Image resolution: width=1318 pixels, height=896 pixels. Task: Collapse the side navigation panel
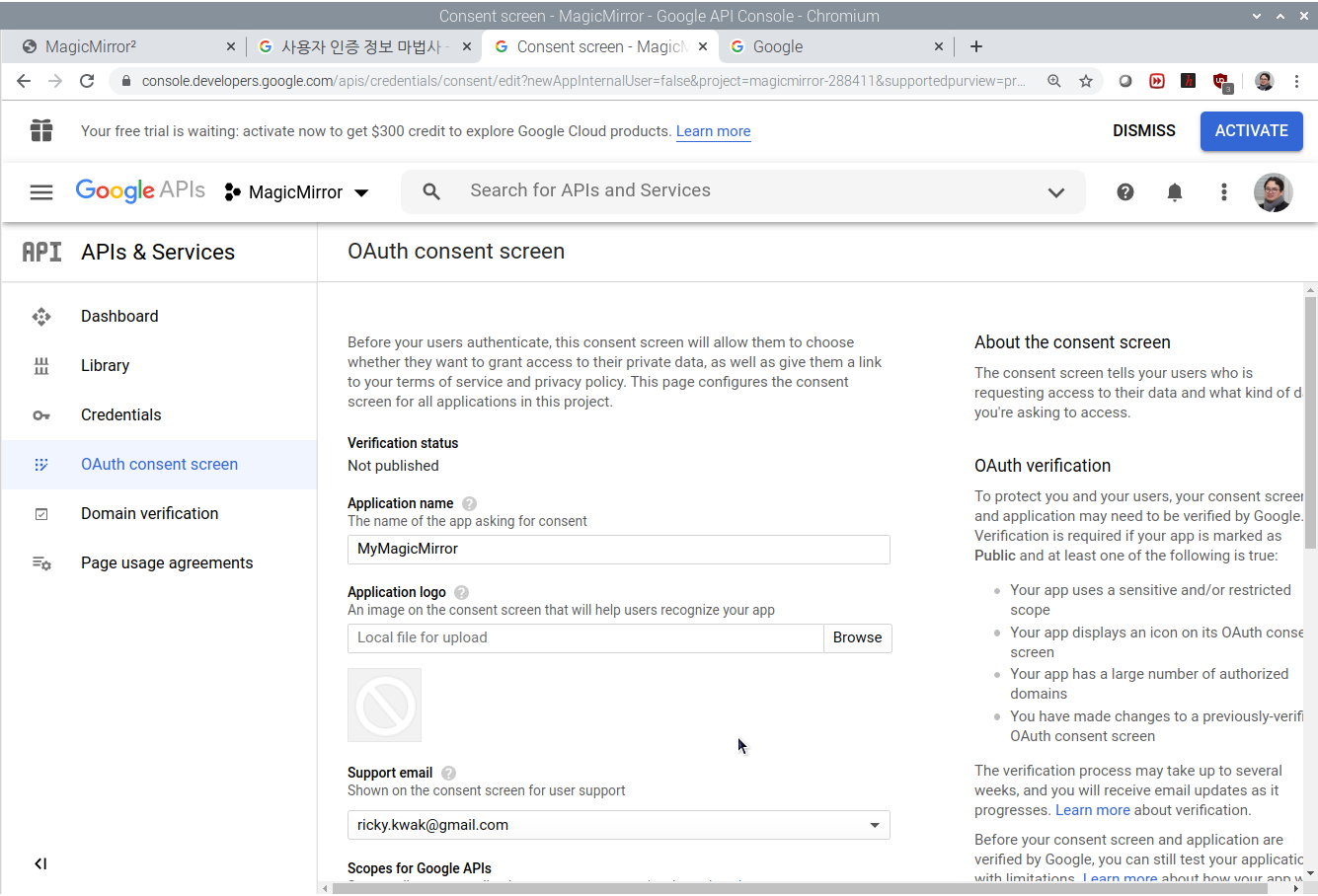[x=40, y=863]
